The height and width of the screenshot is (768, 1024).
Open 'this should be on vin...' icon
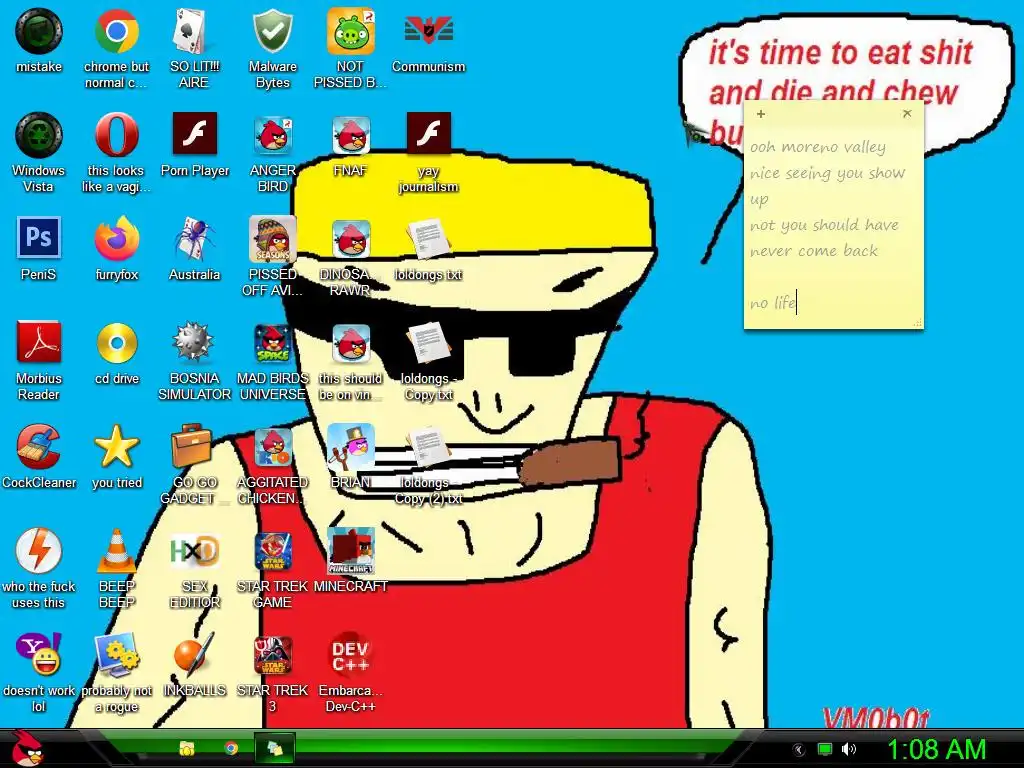tap(351, 343)
